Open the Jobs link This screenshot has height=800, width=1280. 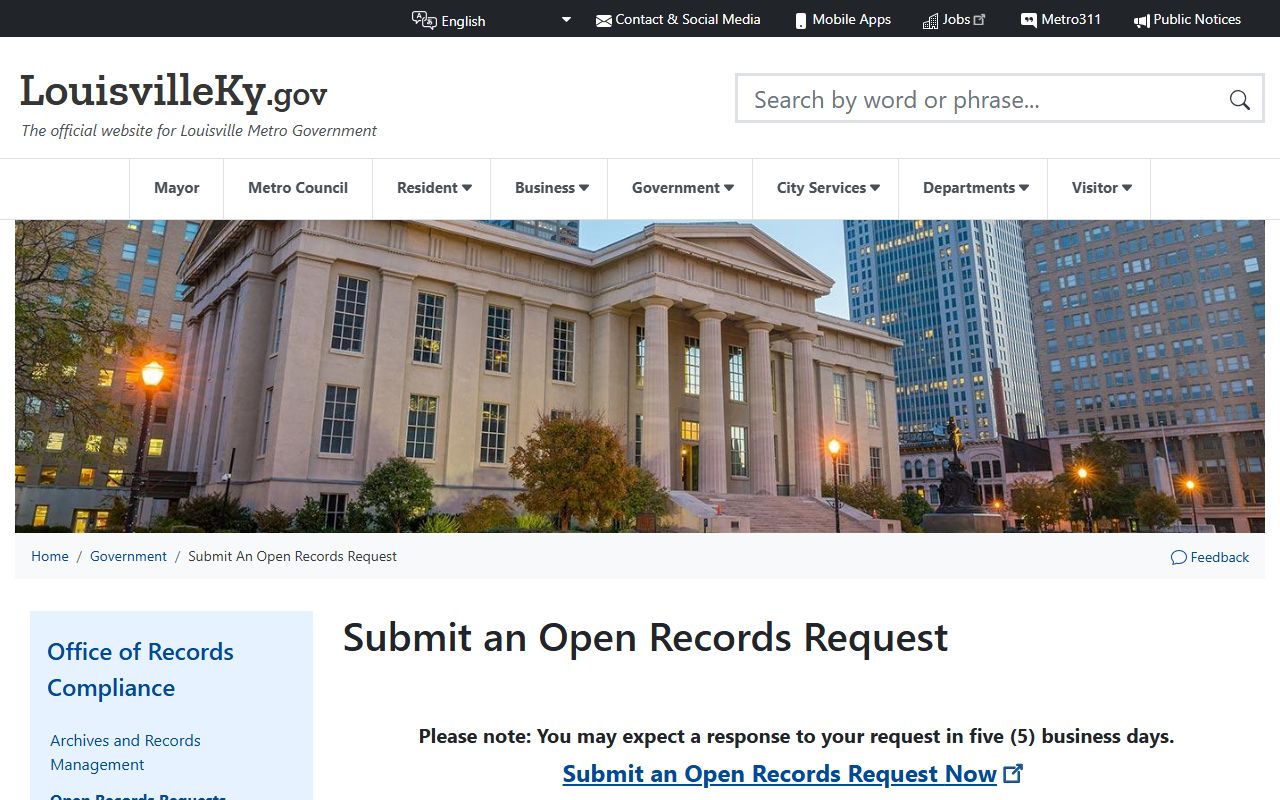click(956, 19)
